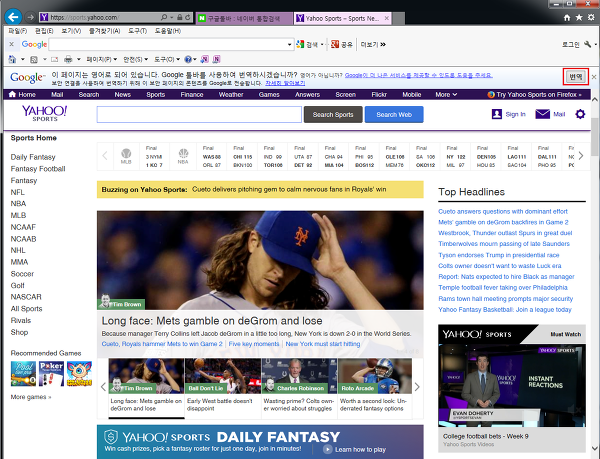Show next stories with the carousel right arrow
This screenshot has height=459, width=600.
tap(417, 387)
